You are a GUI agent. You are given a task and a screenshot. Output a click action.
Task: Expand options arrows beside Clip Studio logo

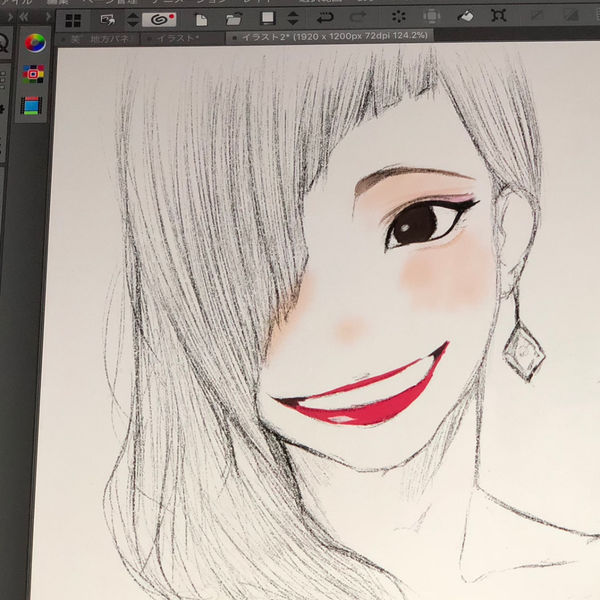tap(133, 20)
